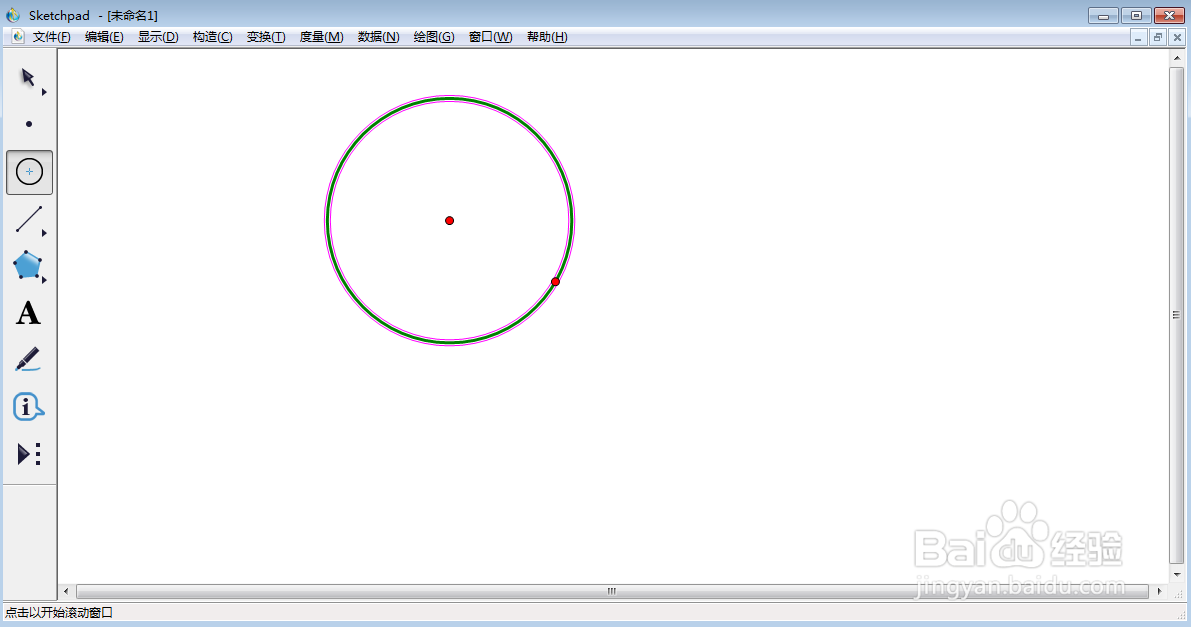Open the 变换(T) menu

(266, 36)
